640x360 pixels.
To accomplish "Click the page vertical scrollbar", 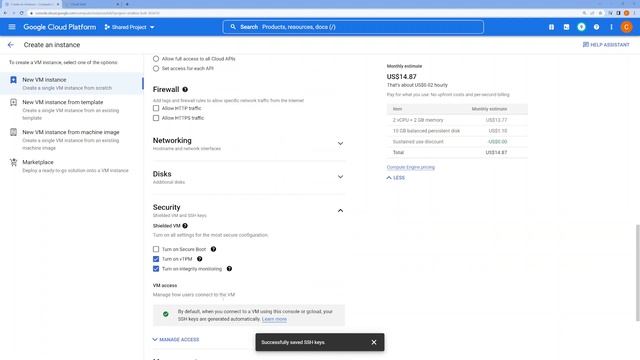I will click(638, 273).
